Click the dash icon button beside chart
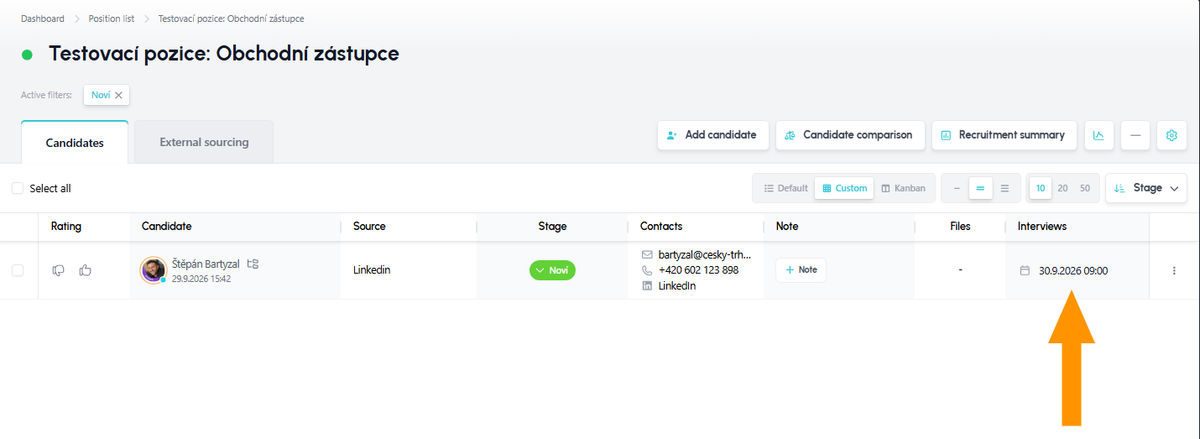This screenshot has height=439, width=1200. [1135, 135]
